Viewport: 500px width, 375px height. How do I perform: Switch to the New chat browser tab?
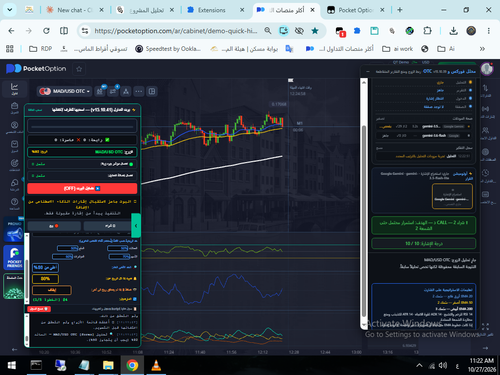pos(75,10)
